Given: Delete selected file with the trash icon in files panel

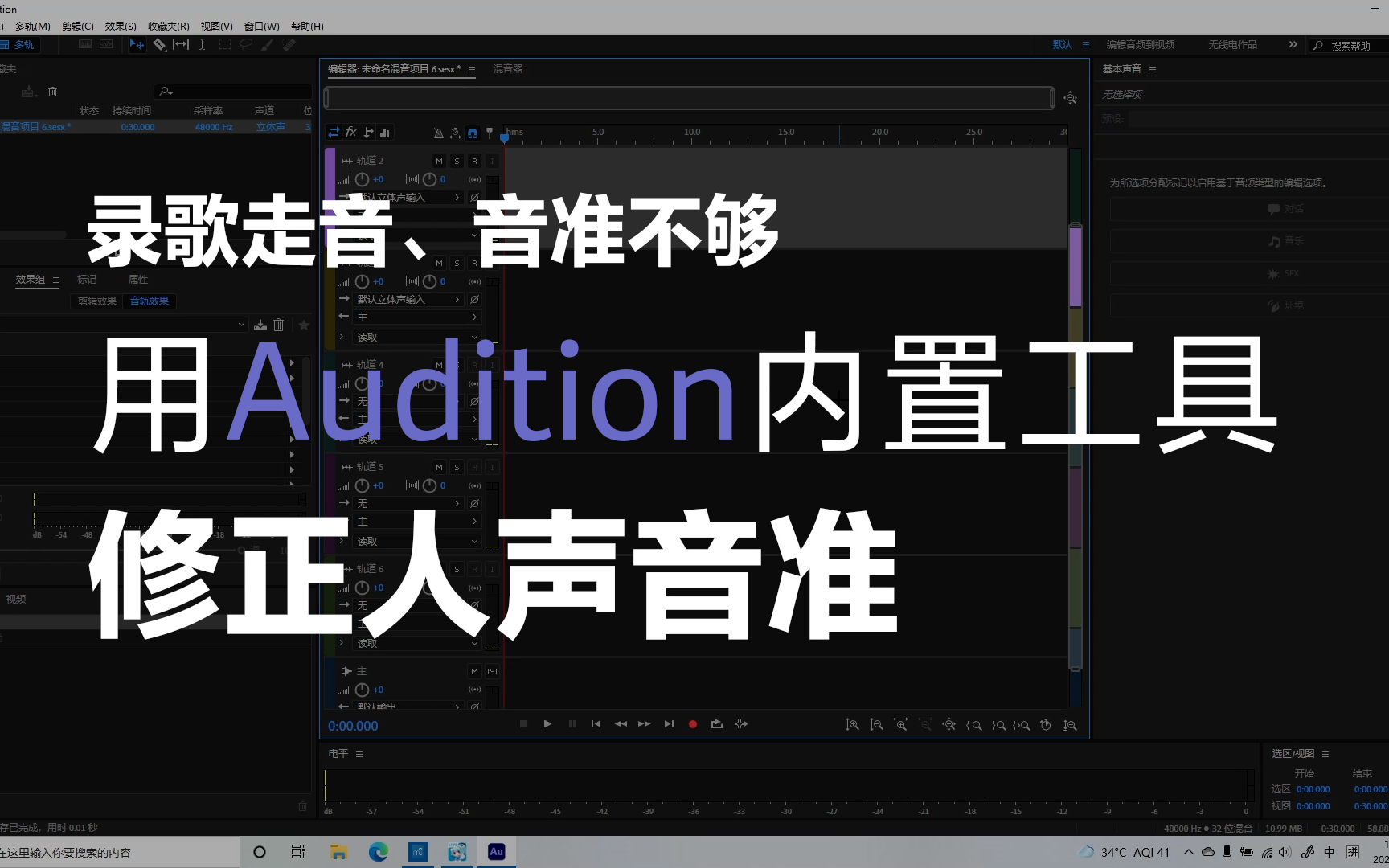Looking at the screenshot, I should pos(53,92).
